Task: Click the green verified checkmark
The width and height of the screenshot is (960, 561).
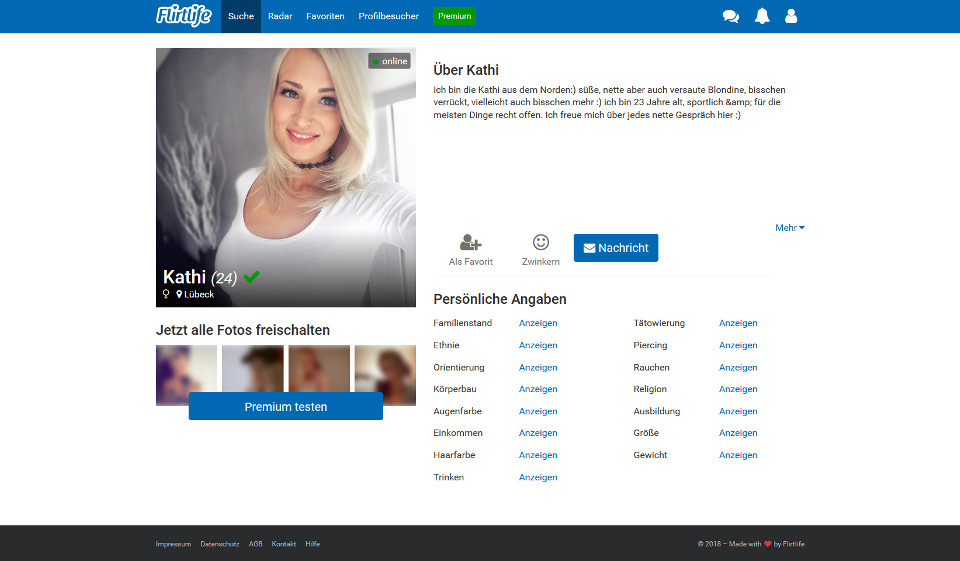Action: pos(251,277)
